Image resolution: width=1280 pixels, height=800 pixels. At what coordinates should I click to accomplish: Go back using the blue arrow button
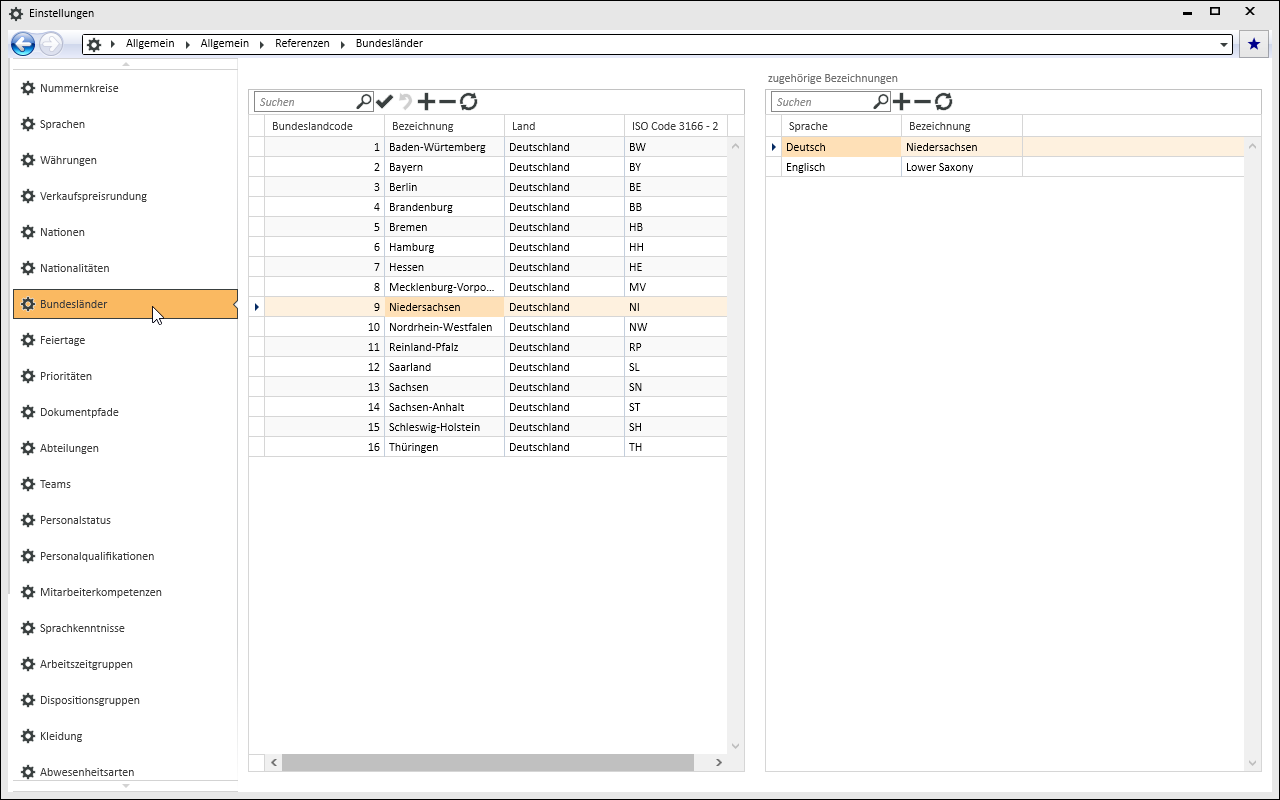point(23,44)
